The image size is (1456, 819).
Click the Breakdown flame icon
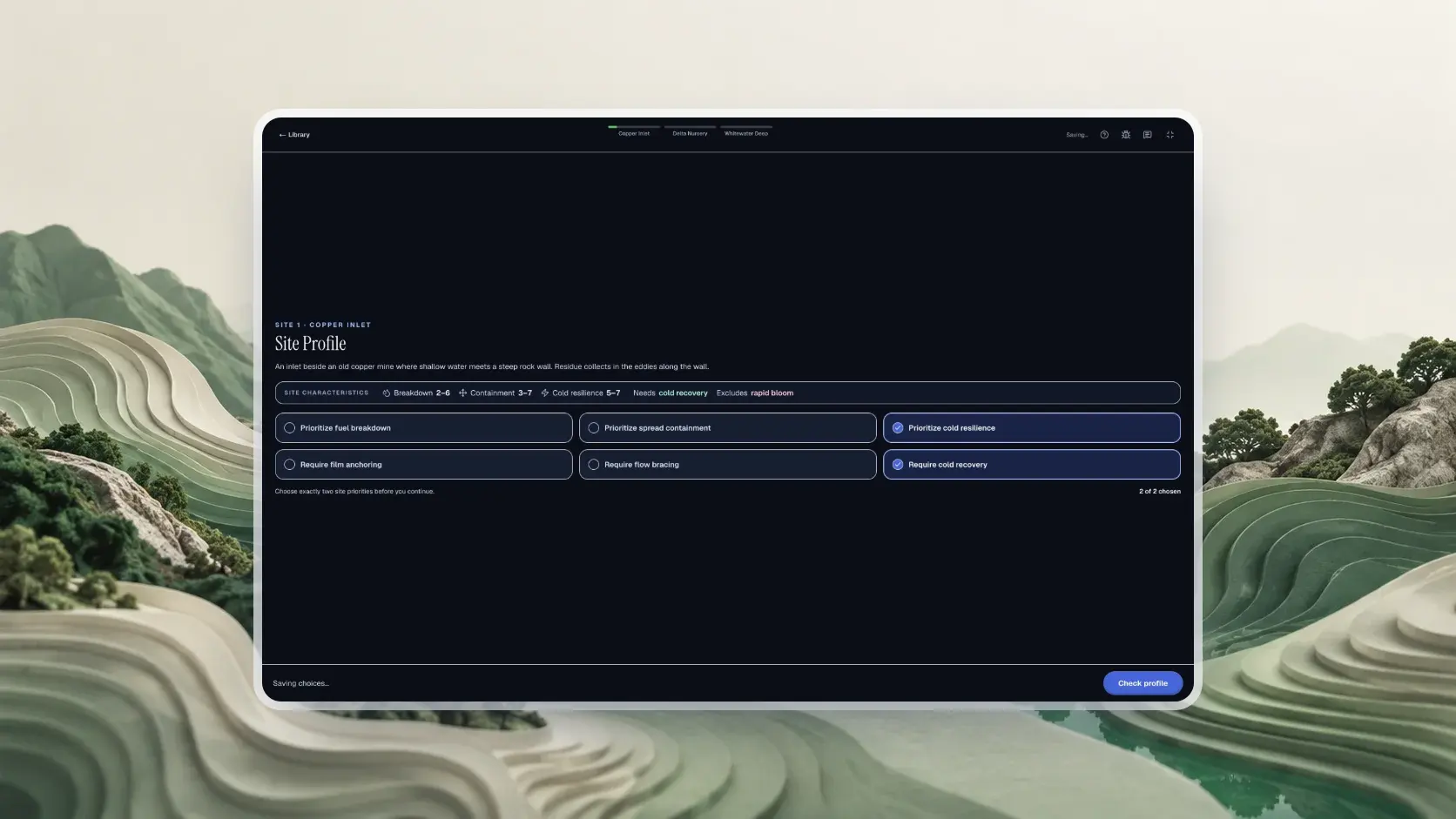(x=387, y=393)
